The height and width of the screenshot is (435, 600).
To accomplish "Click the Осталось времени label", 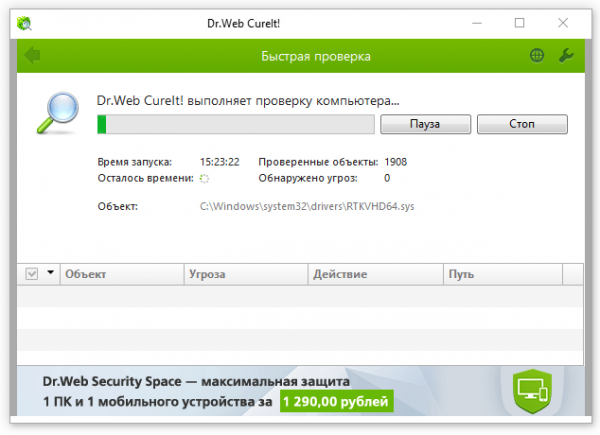I will (145, 178).
